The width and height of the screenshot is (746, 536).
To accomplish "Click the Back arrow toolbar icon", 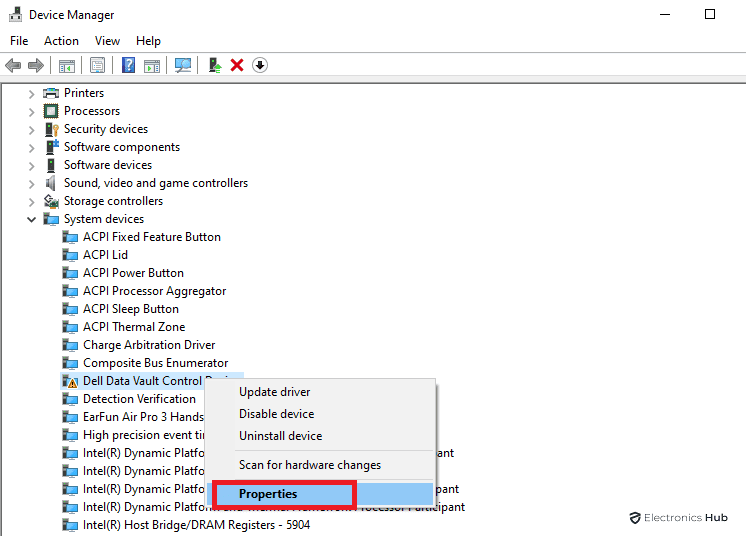I will point(13,65).
